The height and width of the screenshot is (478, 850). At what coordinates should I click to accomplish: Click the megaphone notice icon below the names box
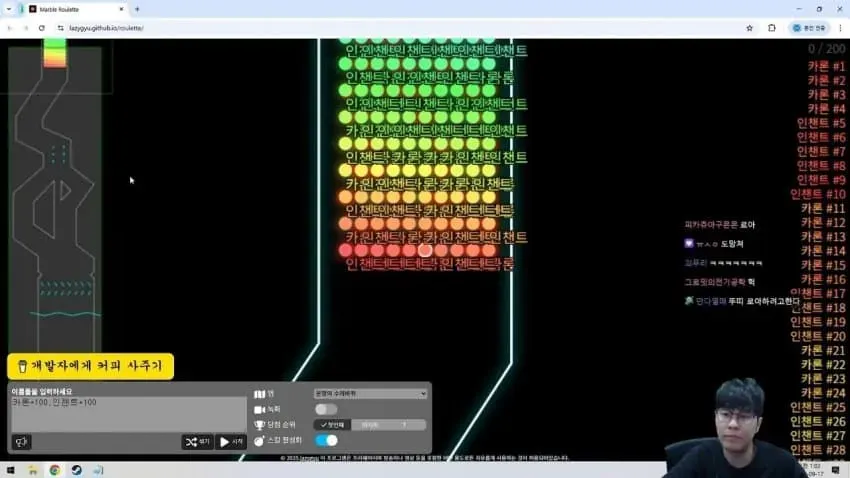coord(21,442)
